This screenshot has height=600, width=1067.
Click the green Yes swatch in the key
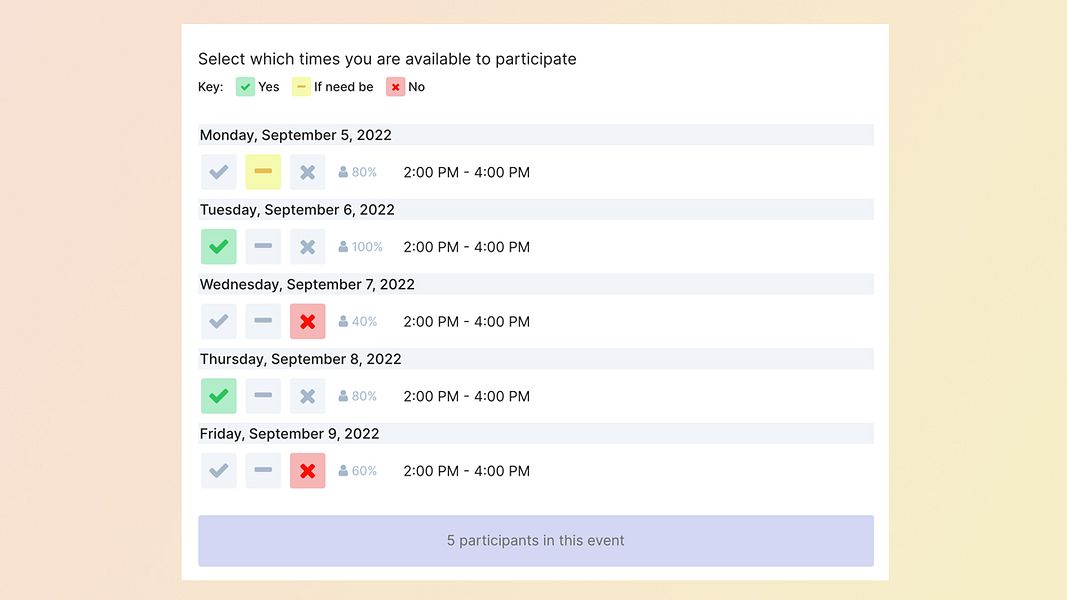tap(245, 87)
